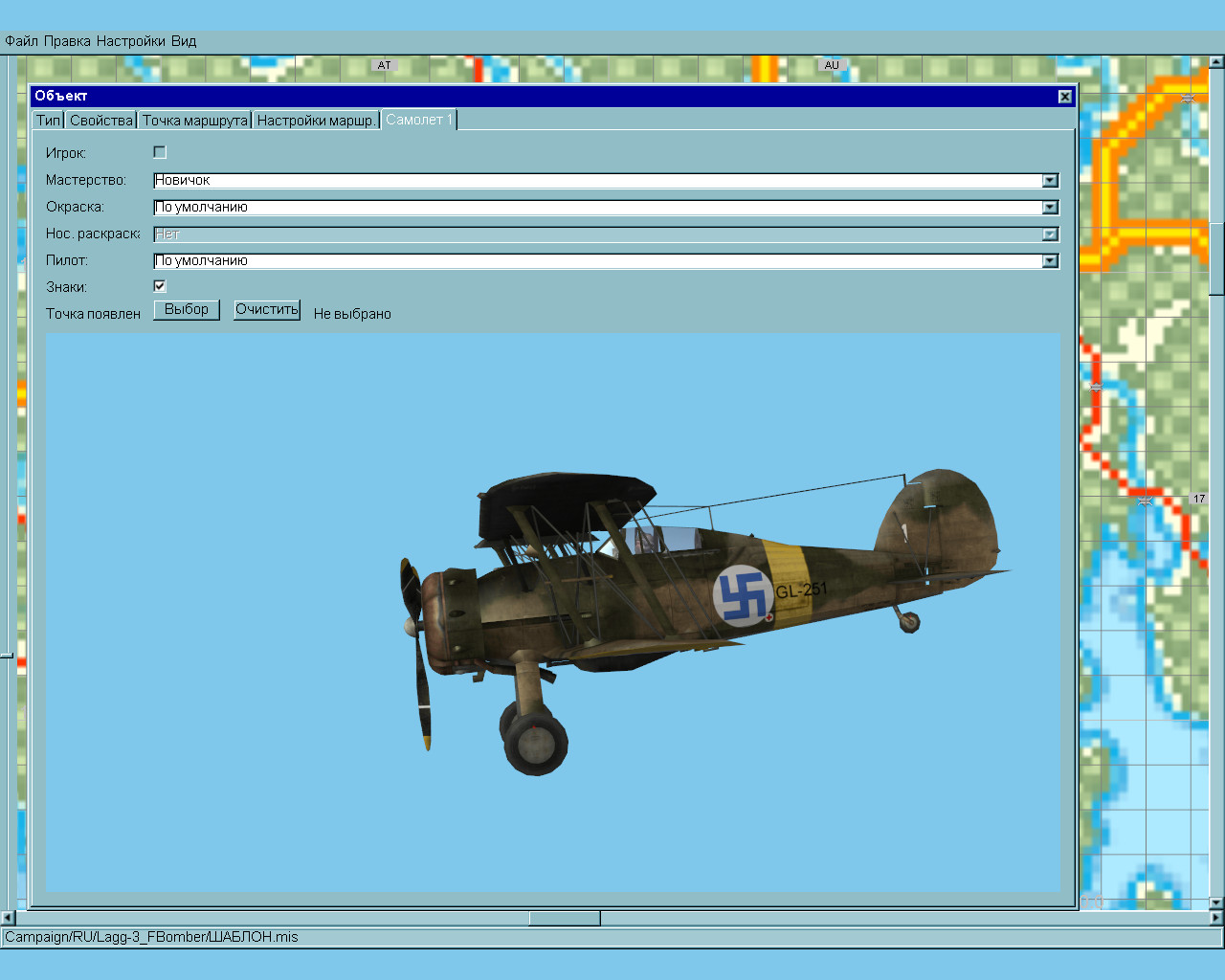Image resolution: width=1225 pixels, height=980 pixels.
Task: Open the Вид menu
Action: [184, 41]
